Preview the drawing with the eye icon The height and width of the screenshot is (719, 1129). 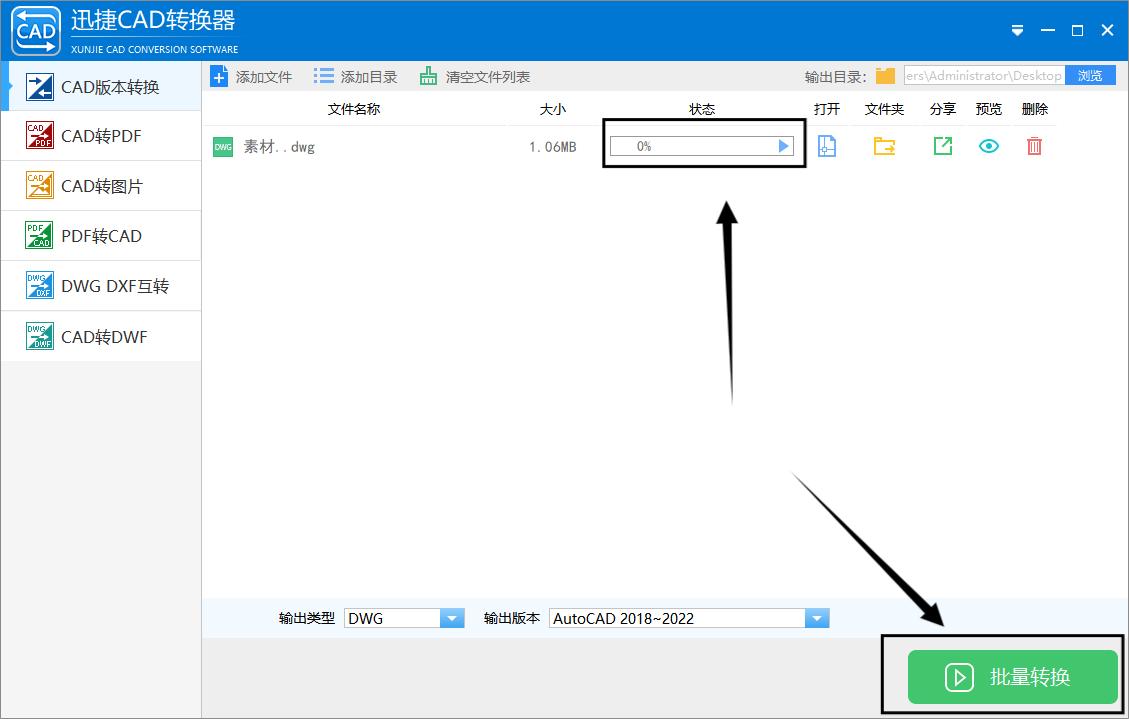[x=989, y=146]
